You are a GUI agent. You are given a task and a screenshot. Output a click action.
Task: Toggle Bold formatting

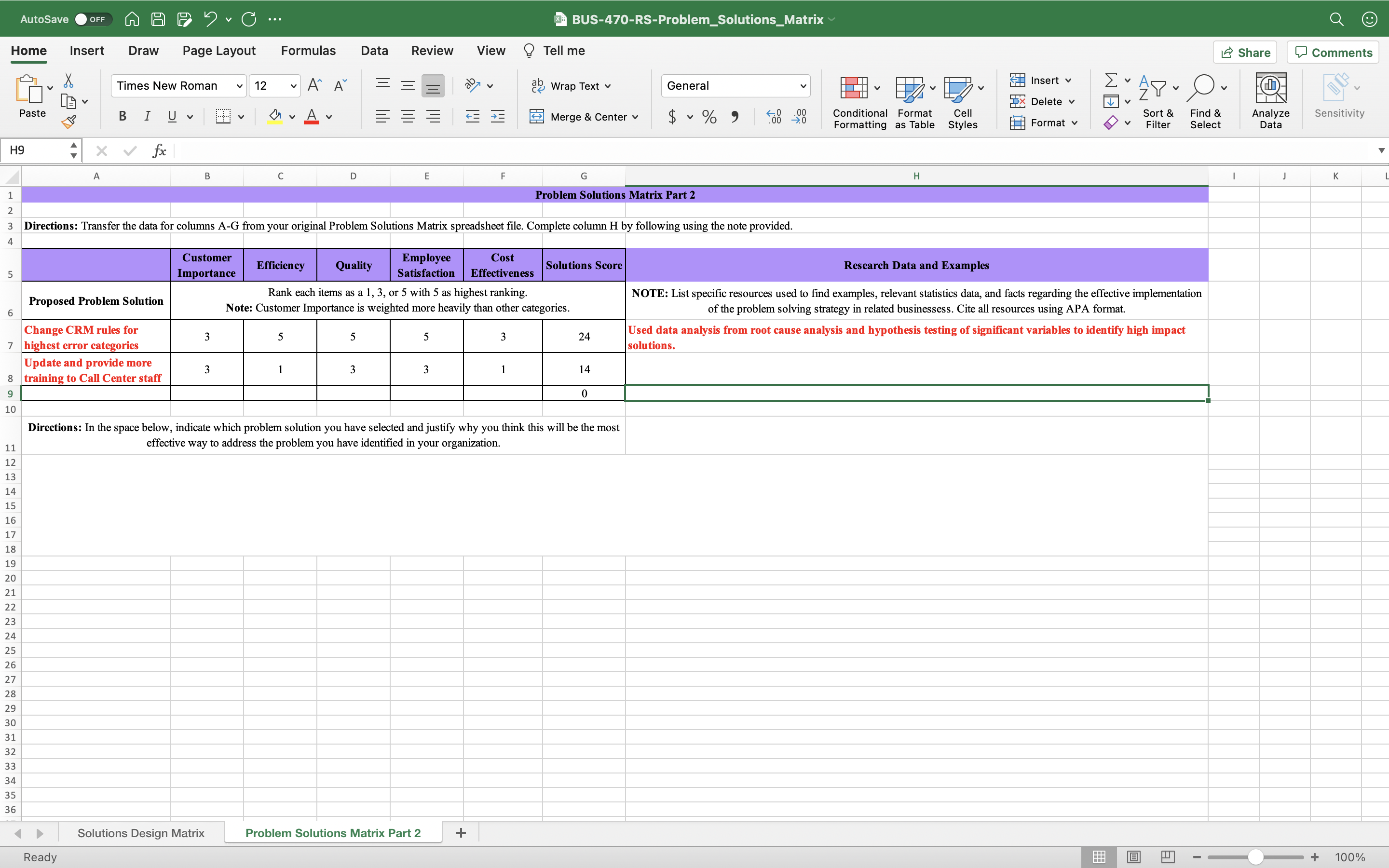122,117
